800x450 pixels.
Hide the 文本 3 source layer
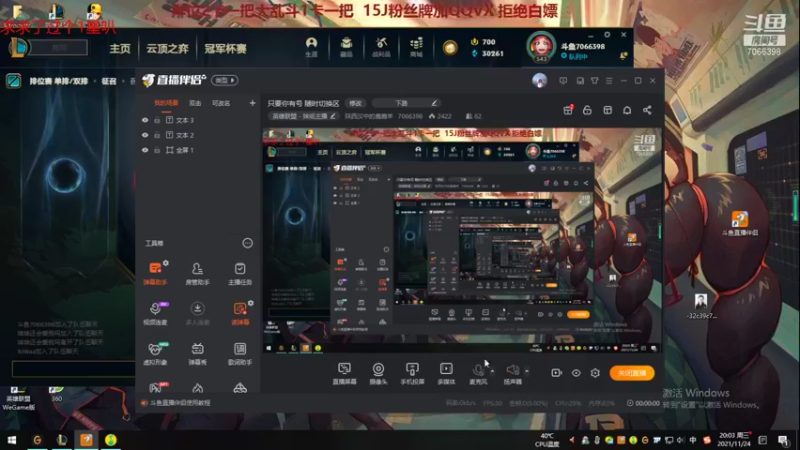coord(145,120)
